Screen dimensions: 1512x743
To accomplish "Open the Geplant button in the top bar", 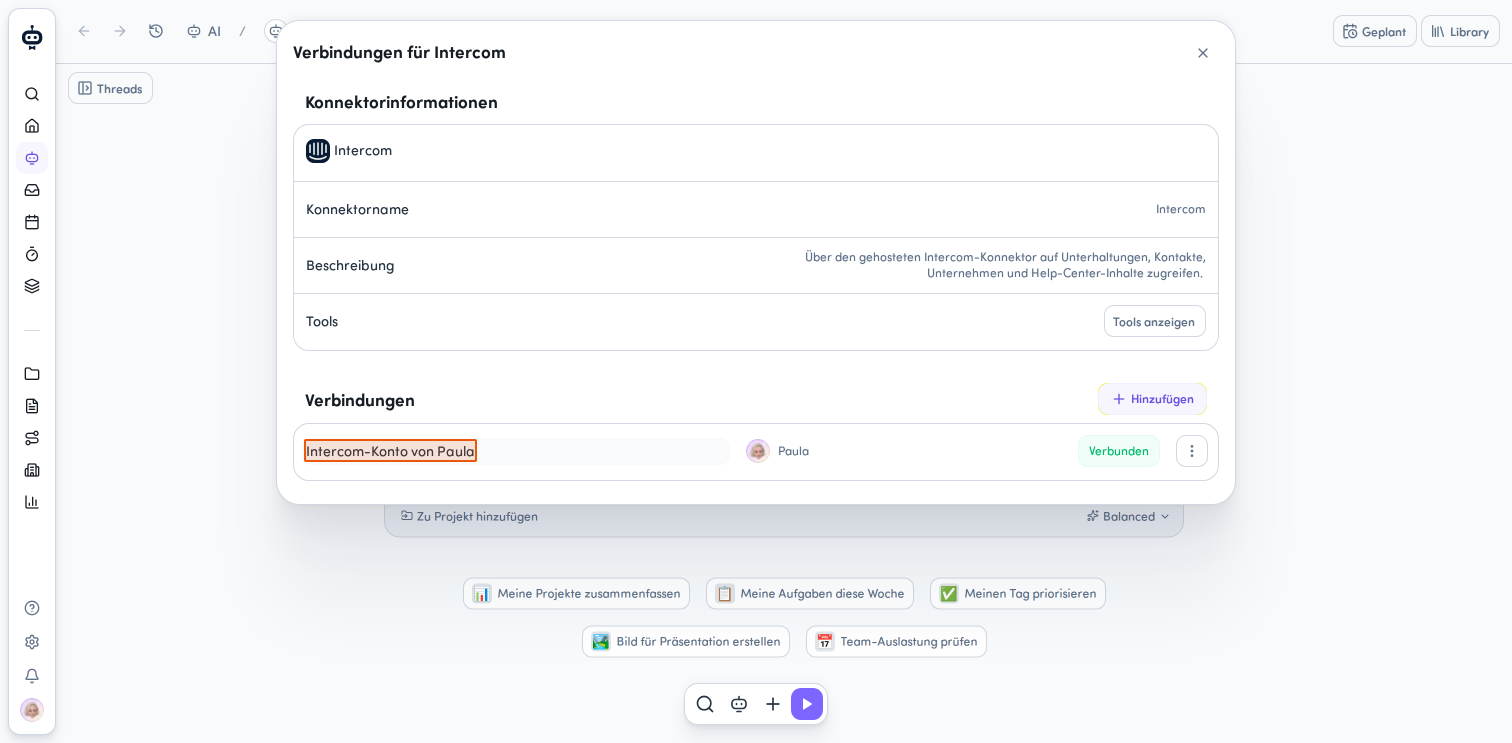I will pyautogui.click(x=1375, y=31).
